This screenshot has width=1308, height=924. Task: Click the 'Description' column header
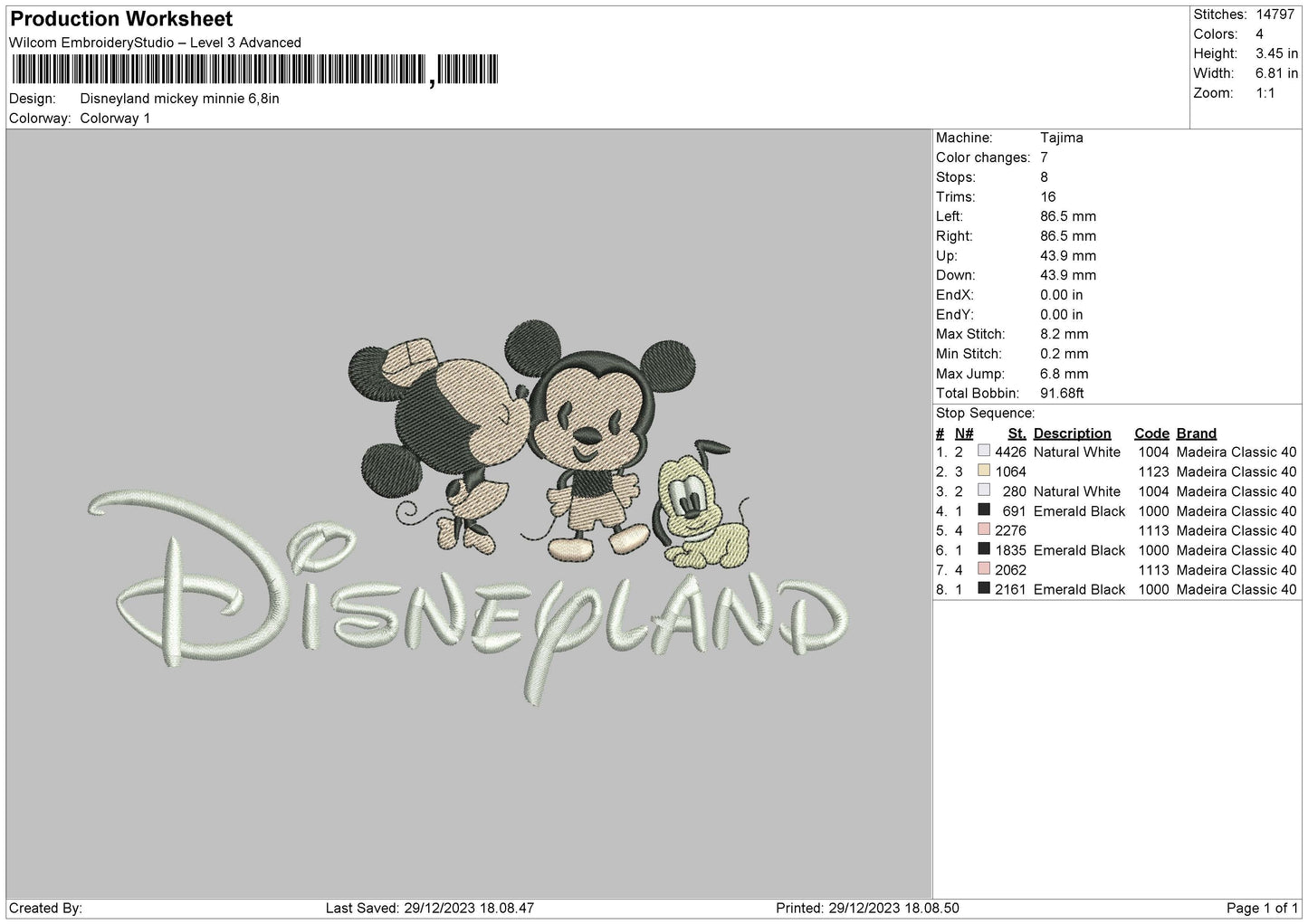[1072, 433]
